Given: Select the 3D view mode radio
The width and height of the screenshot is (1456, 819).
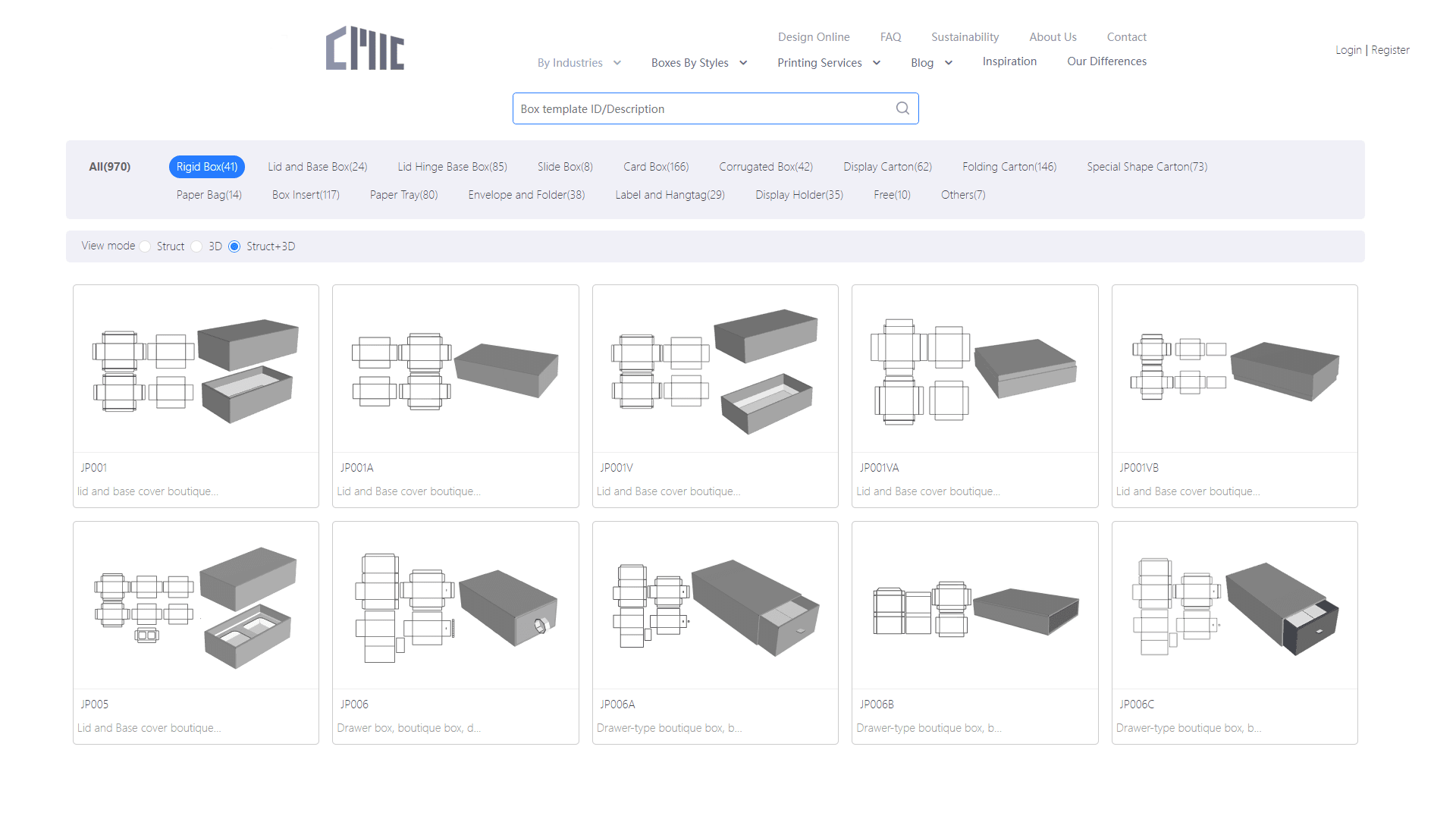Looking at the screenshot, I should (x=196, y=246).
